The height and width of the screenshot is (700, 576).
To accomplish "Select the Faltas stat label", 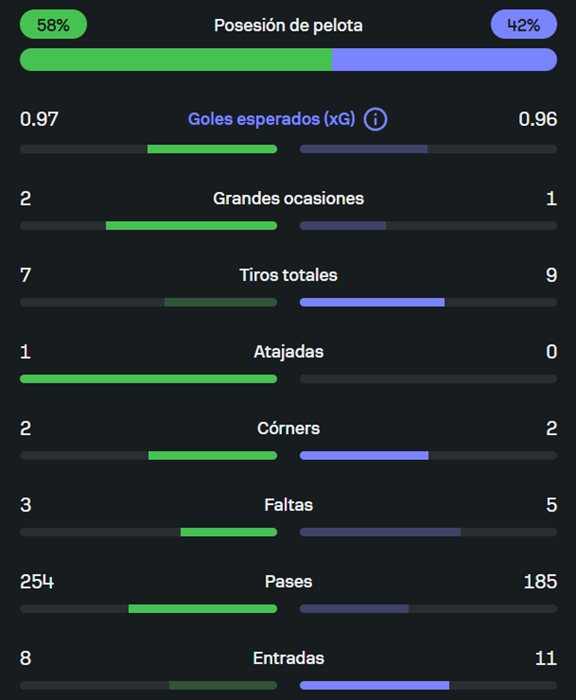I will click(x=288, y=505).
